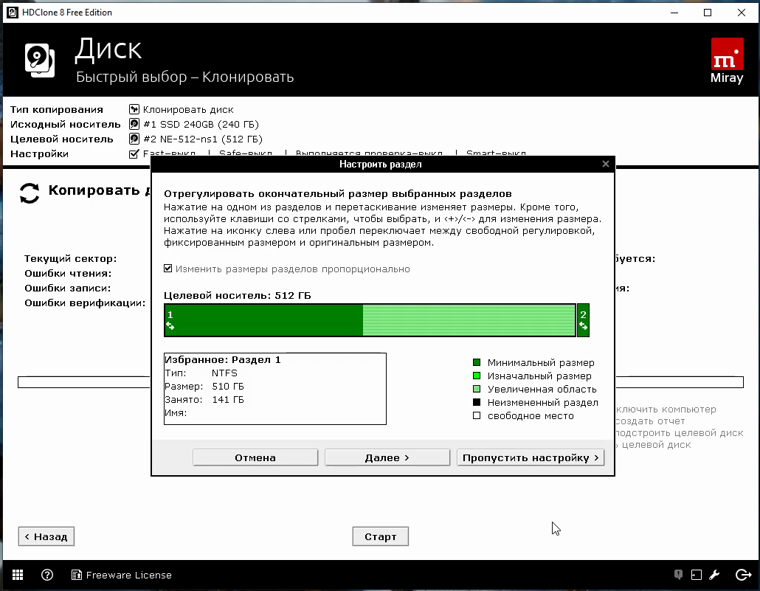Go back with the Назад button
Image resolution: width=760 pixels, height=591 pixels.
(x=47, y=536)
